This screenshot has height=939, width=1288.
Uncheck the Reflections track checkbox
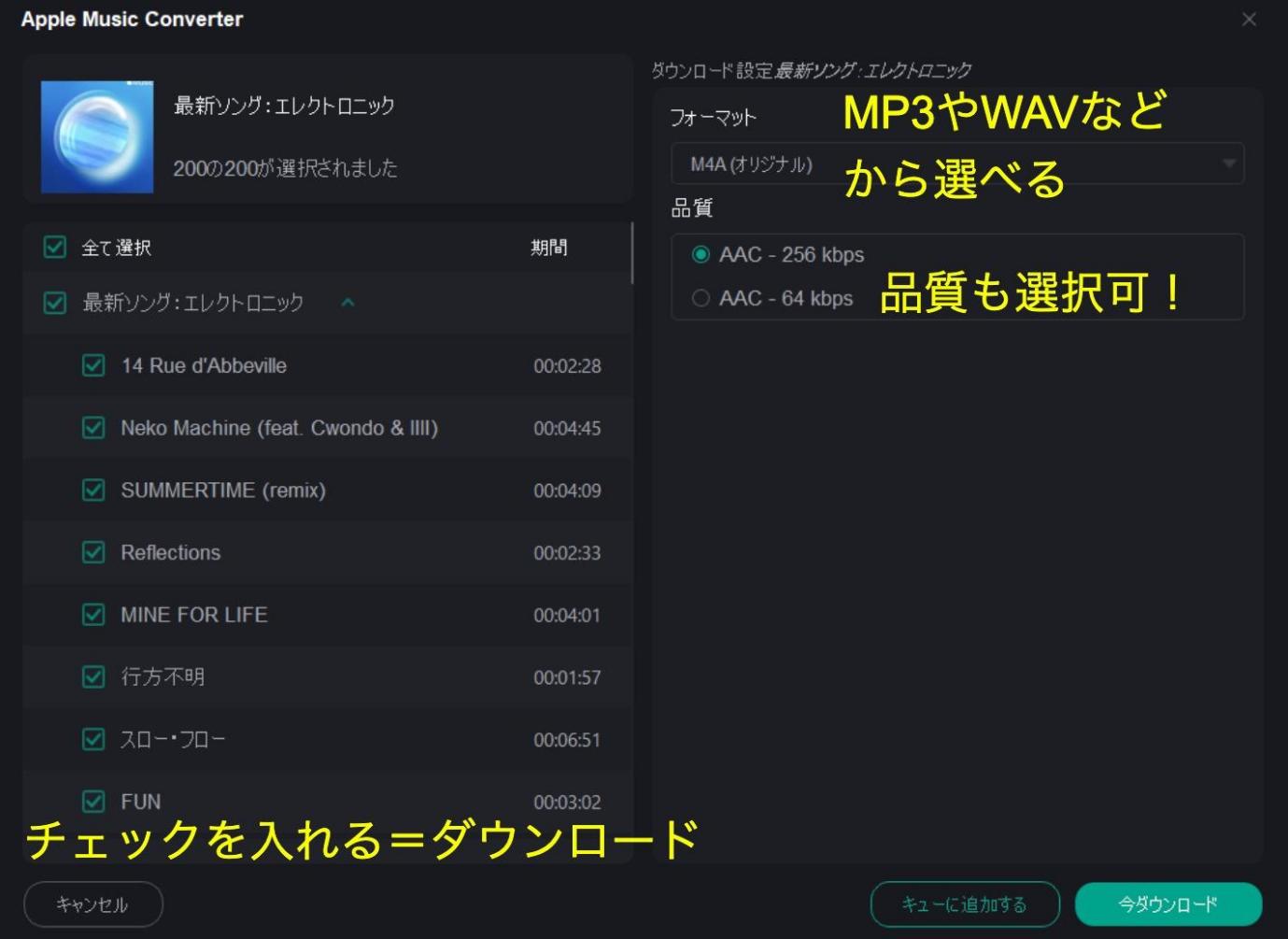pos(93,552)
